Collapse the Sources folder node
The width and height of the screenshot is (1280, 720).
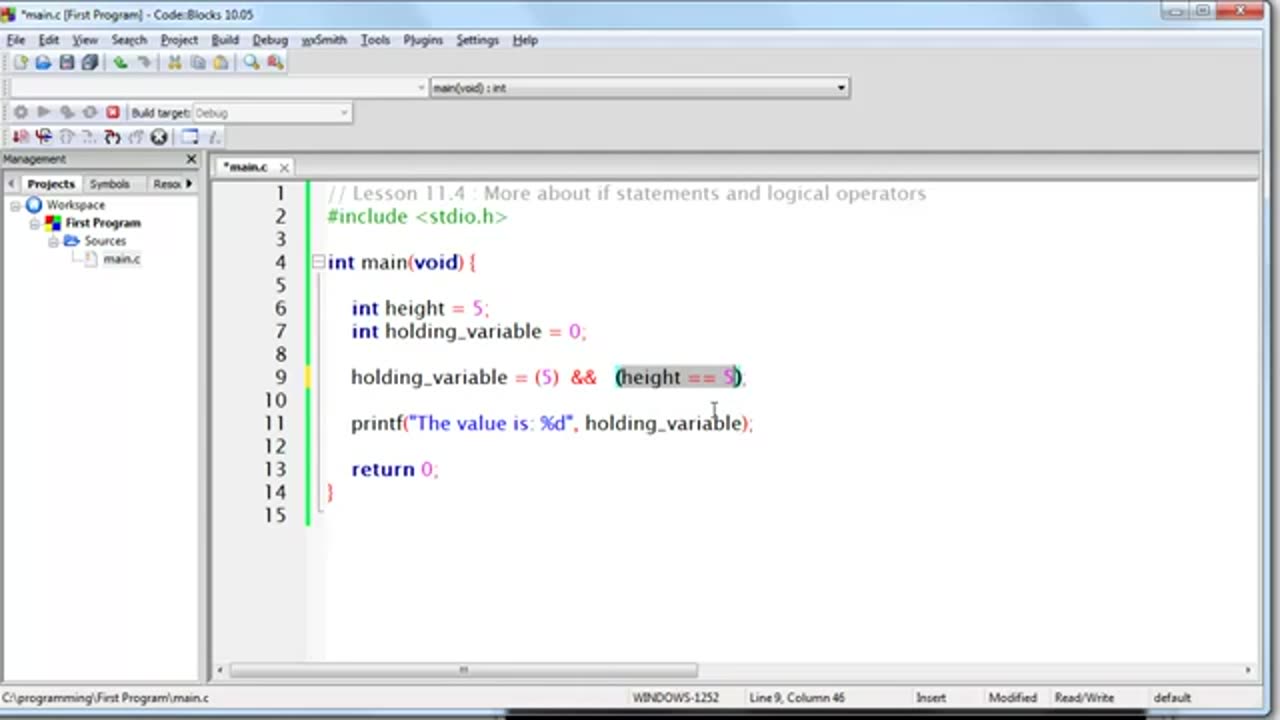coord(53,241)
